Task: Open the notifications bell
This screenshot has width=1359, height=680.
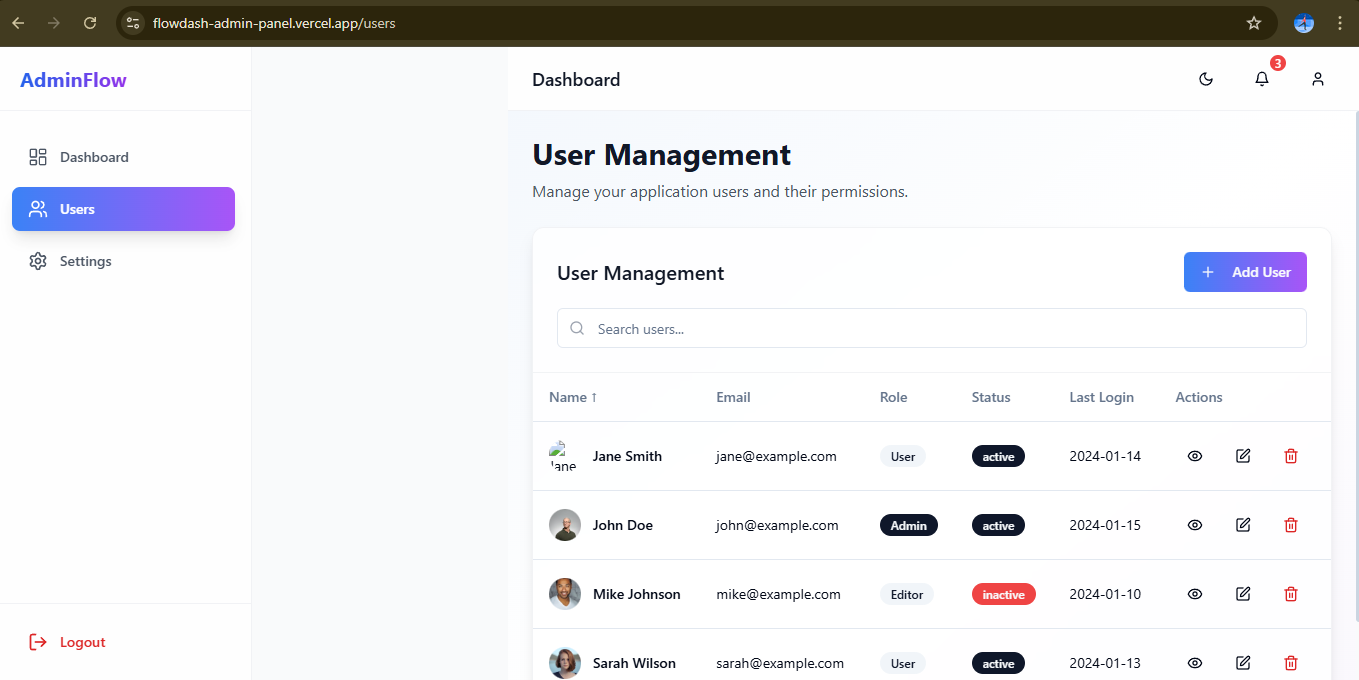Action: pyautogui.click(x=1262, y=79)
